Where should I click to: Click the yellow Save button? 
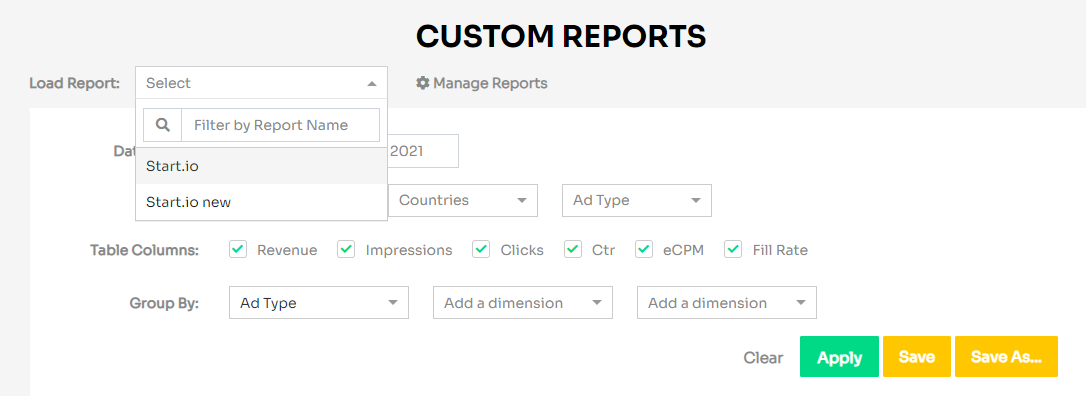[917, 357]
